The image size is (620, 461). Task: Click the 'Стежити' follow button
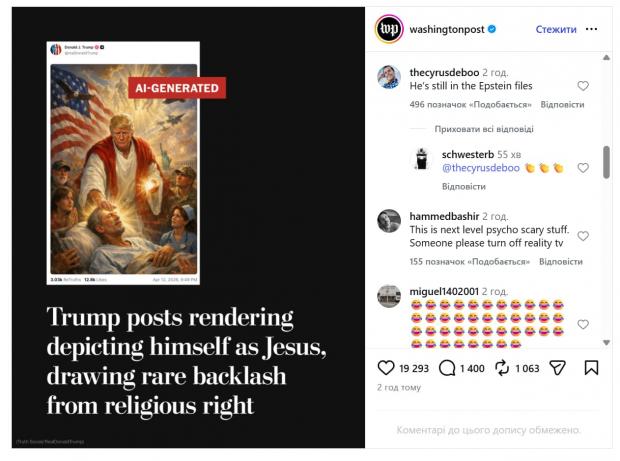tap(555, 30)
